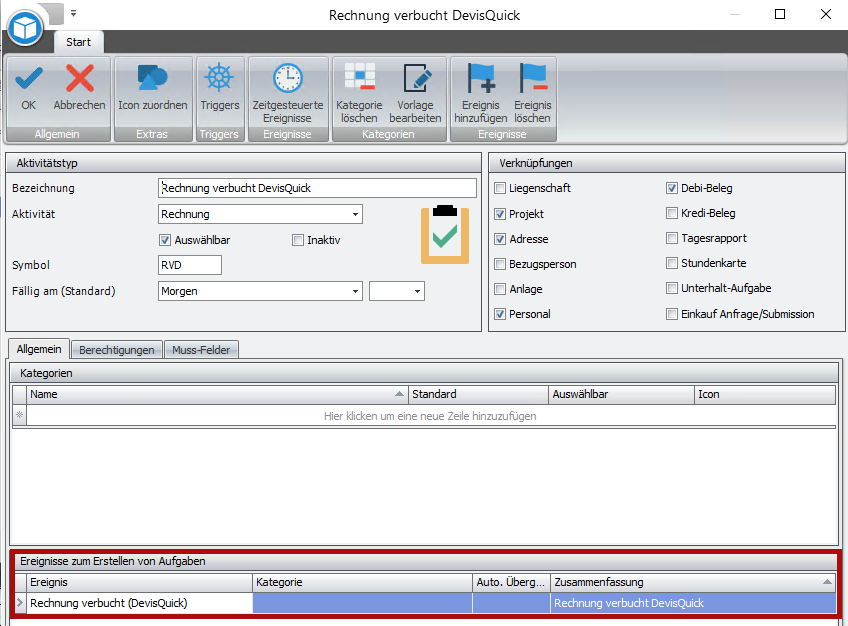Switch to the Berechtigungen tab
848x626 pixels.
click(x=117, y=350)
